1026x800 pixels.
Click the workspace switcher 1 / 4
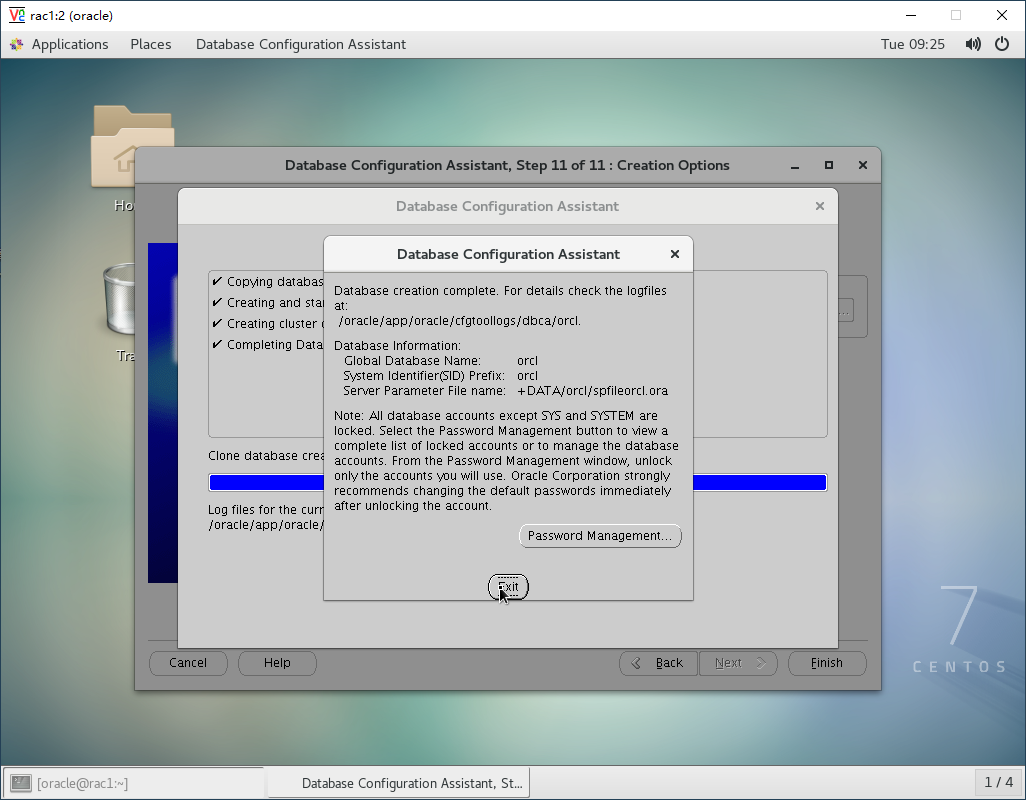pos(999,782)
